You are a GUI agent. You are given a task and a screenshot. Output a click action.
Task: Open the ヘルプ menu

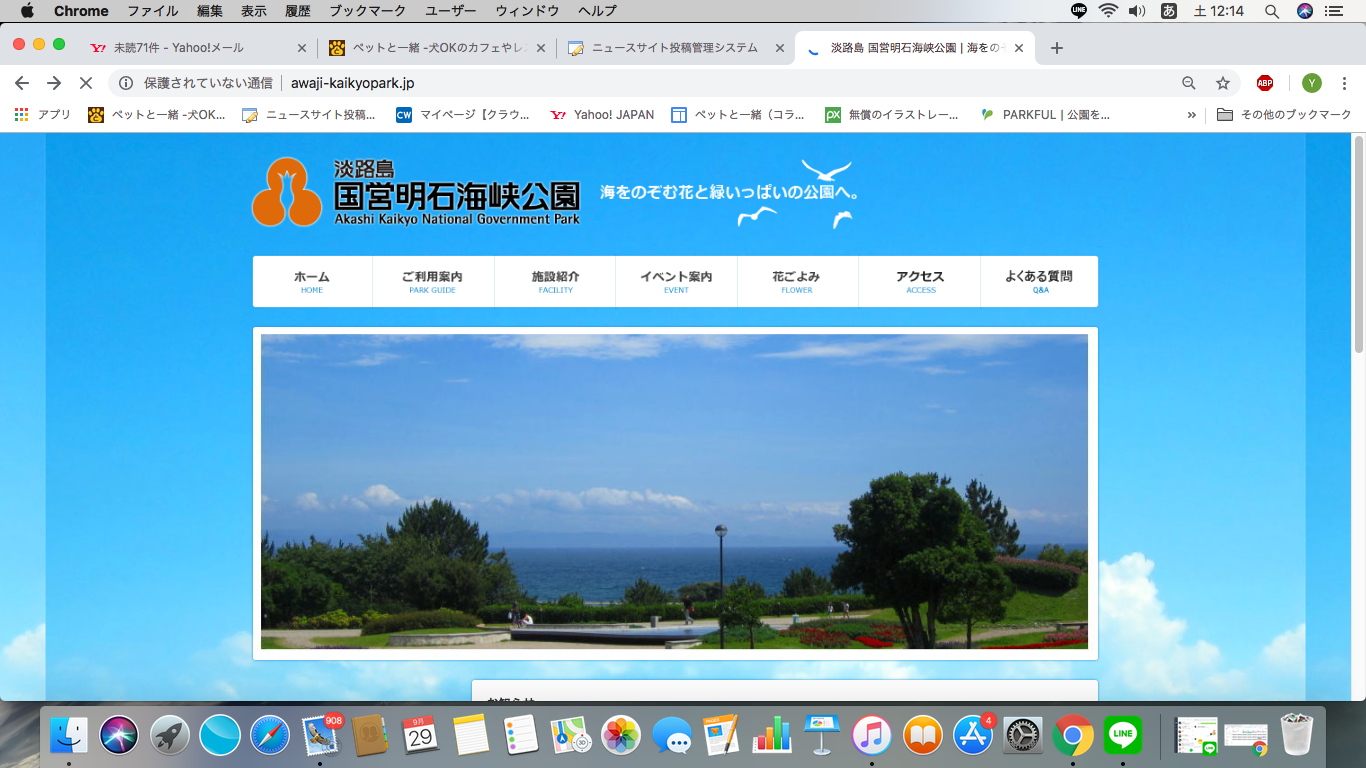597,11
